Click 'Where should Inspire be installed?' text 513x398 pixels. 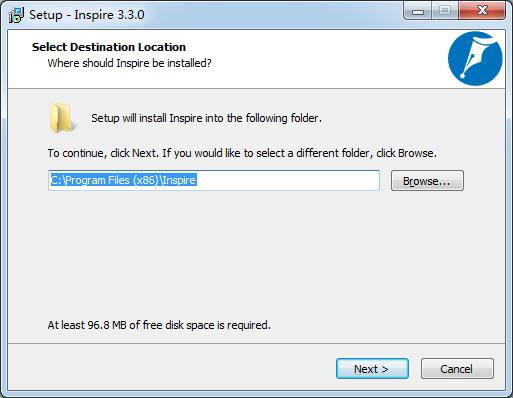[129, 63]
